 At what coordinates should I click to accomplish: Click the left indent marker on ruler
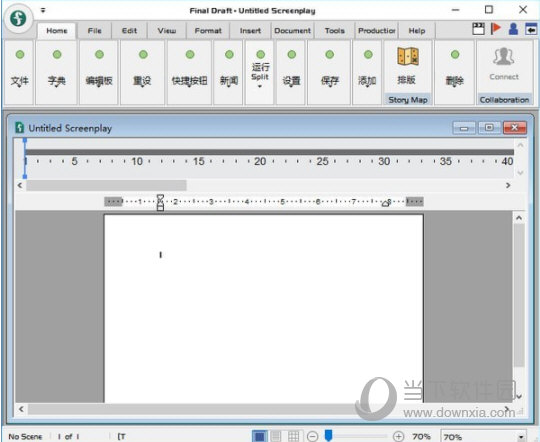tap(160, 202)
